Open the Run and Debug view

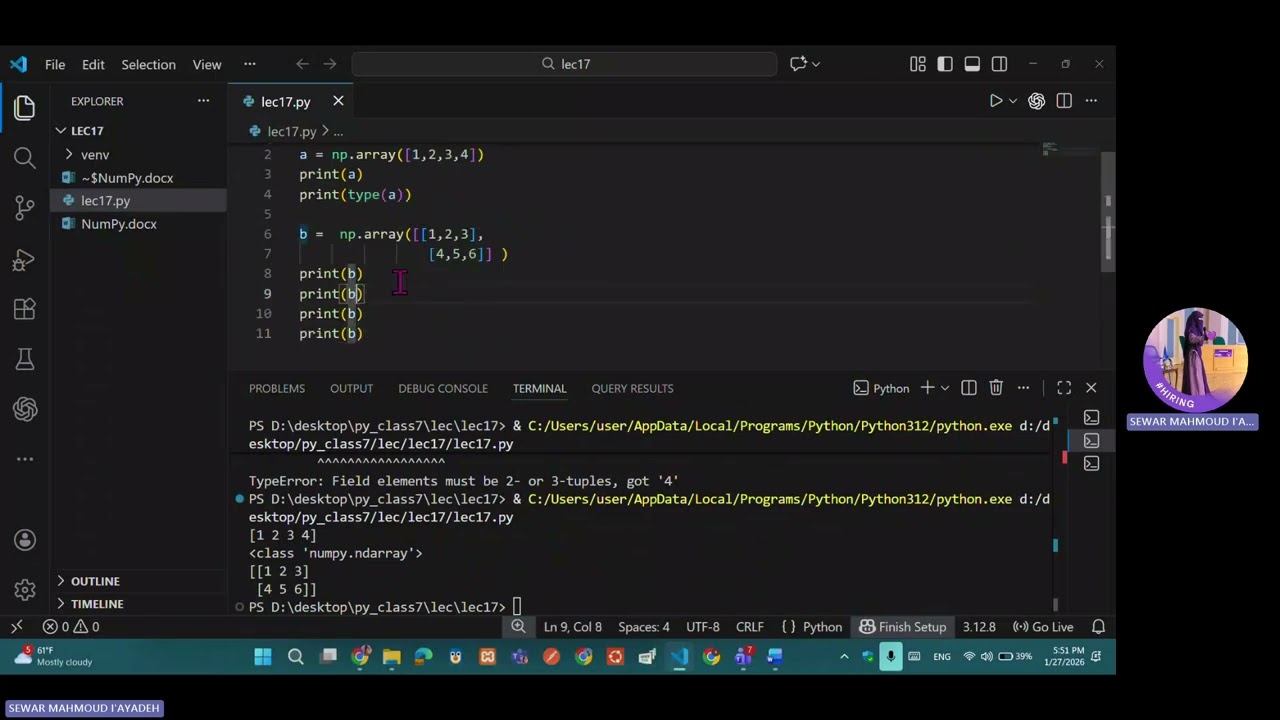pos(24,259)
